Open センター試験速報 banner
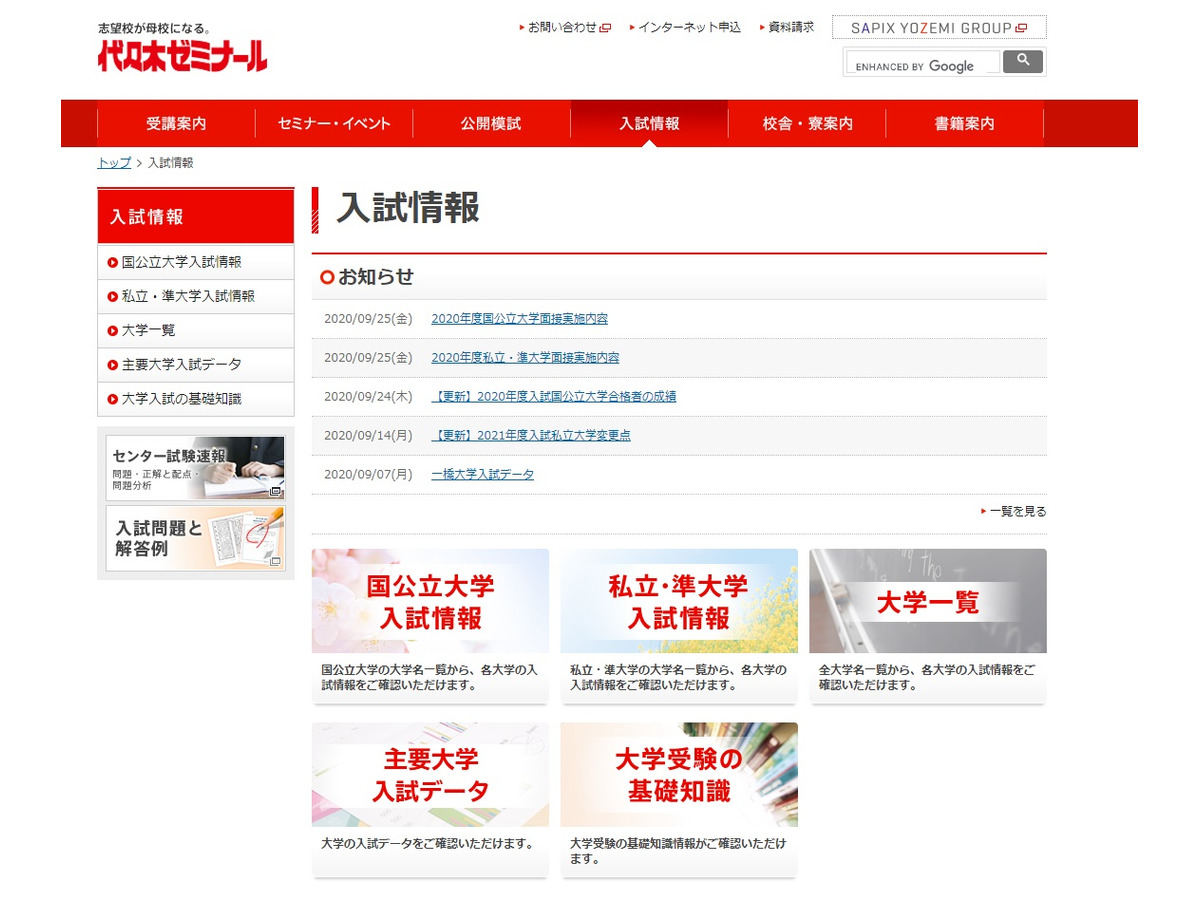Viewport: 1200px width, 900px height. click(195, 468)
